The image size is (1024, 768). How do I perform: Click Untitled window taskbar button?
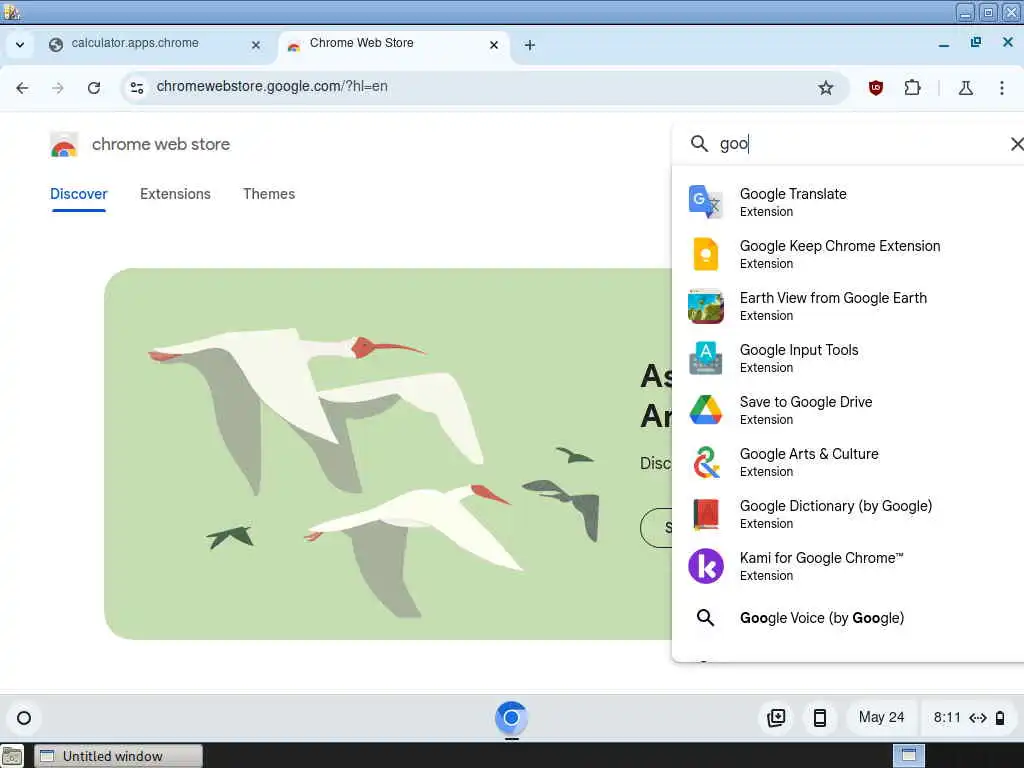(118, 756)
